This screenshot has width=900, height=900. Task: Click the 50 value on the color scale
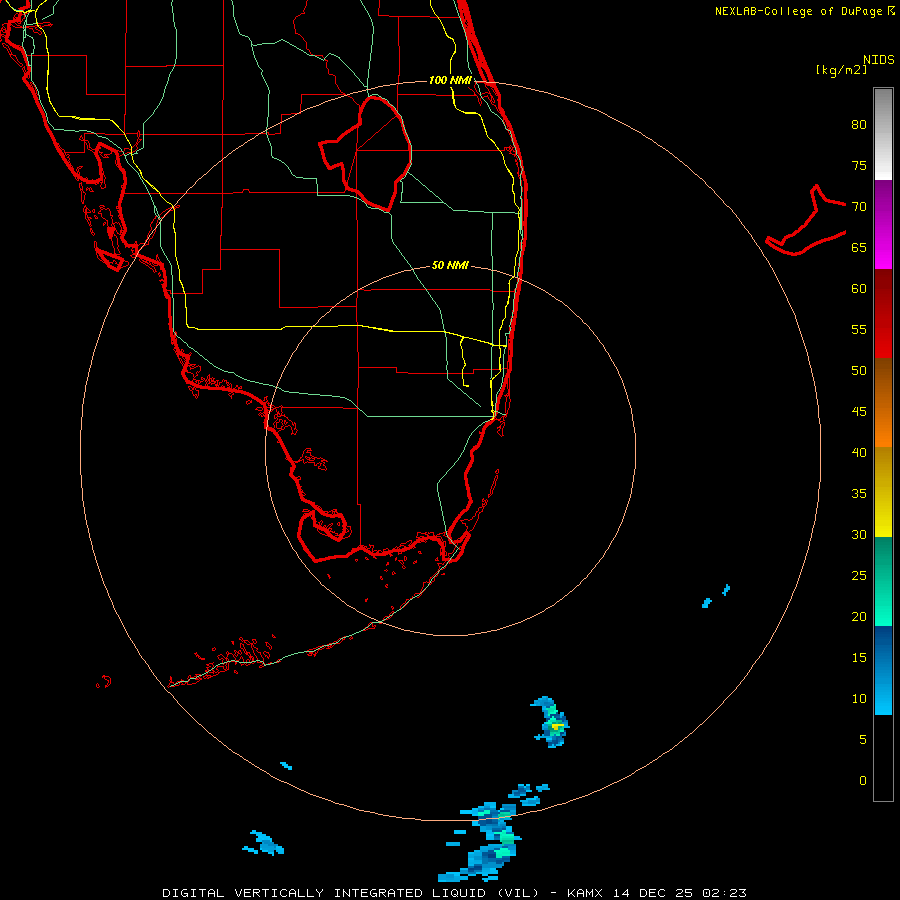(x=859, y=371)
